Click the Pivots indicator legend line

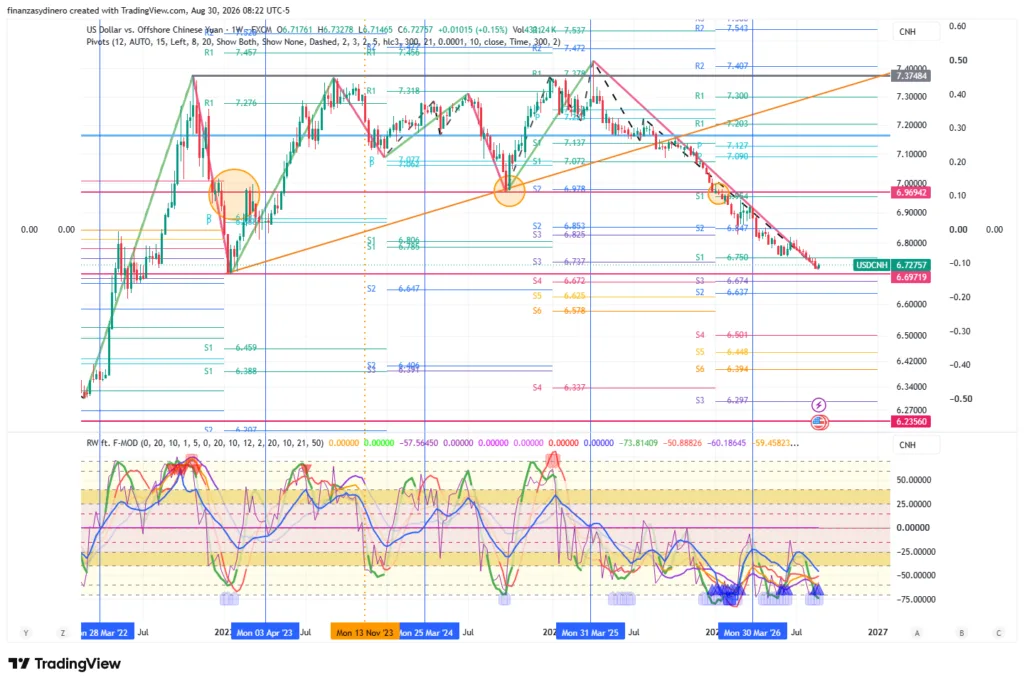323,42
